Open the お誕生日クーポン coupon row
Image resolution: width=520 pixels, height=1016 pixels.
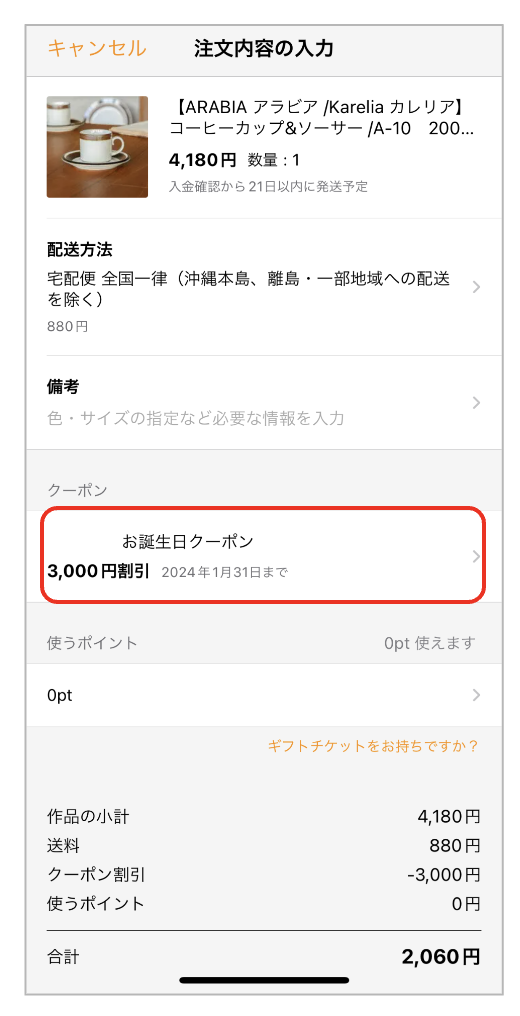pyautogui.click(x=264, y=556)
